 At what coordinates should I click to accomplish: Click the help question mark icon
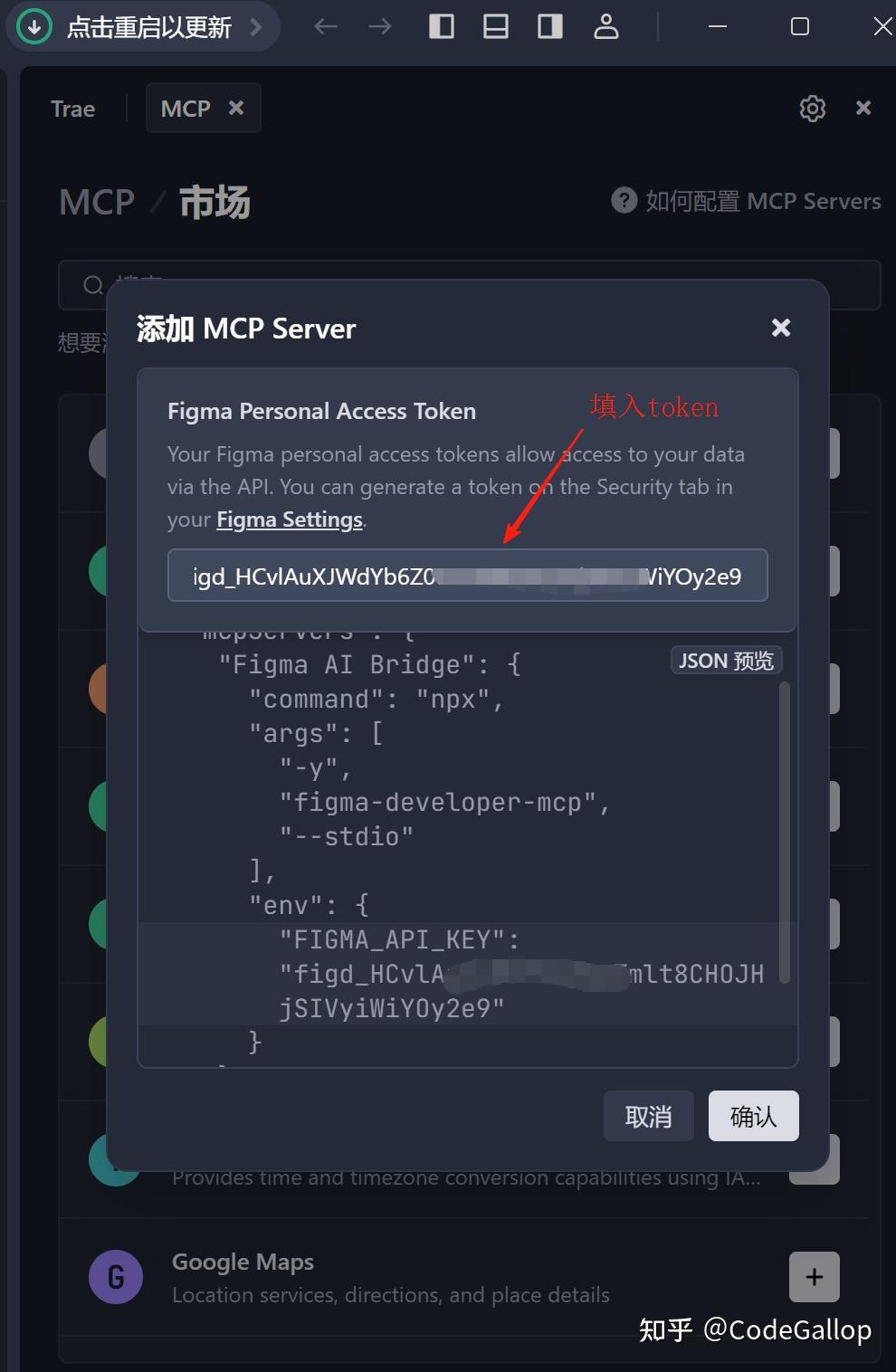coord(624,200)
